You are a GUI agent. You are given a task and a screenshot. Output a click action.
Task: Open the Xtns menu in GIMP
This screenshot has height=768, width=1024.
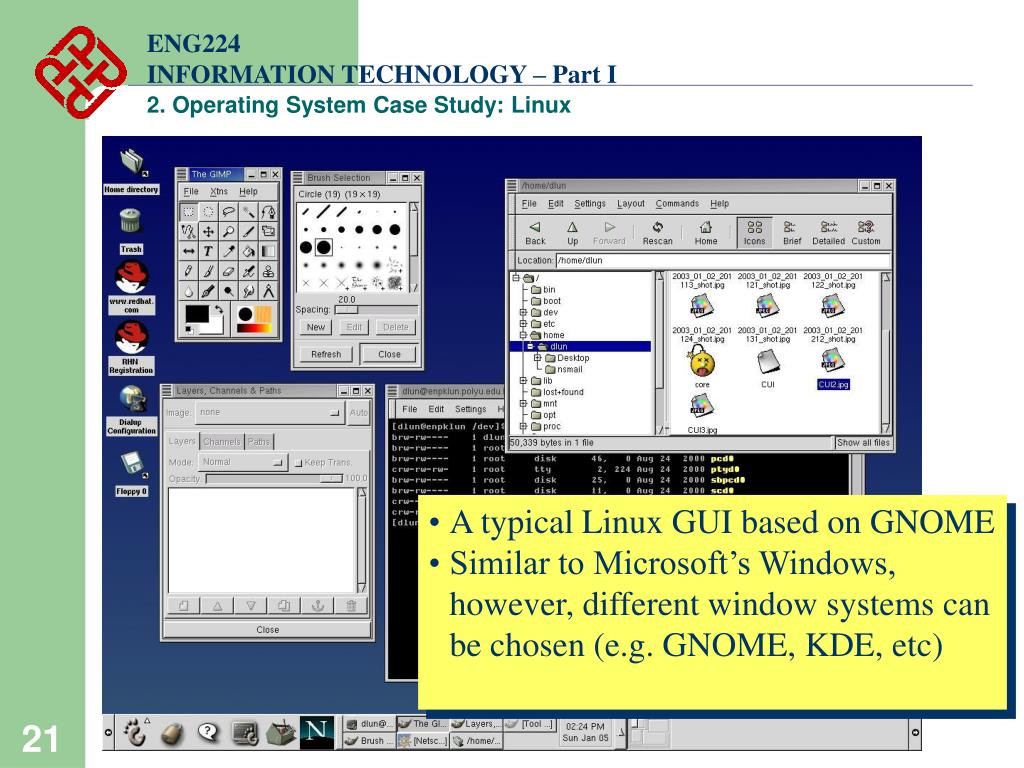219,191
